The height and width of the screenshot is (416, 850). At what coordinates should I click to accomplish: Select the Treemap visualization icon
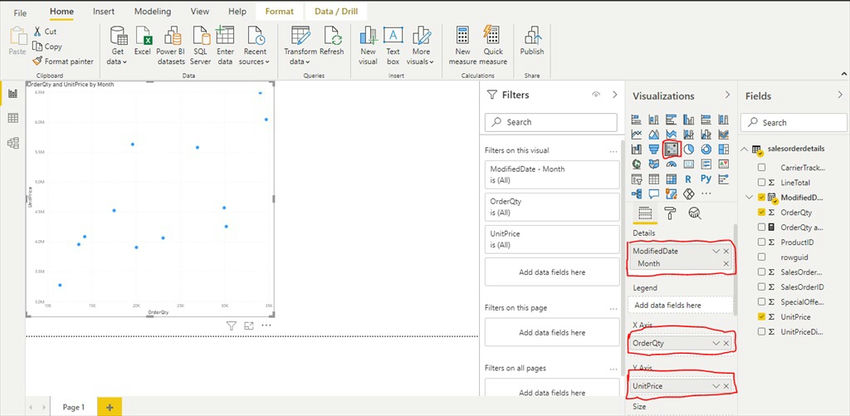tap(723, 149)
